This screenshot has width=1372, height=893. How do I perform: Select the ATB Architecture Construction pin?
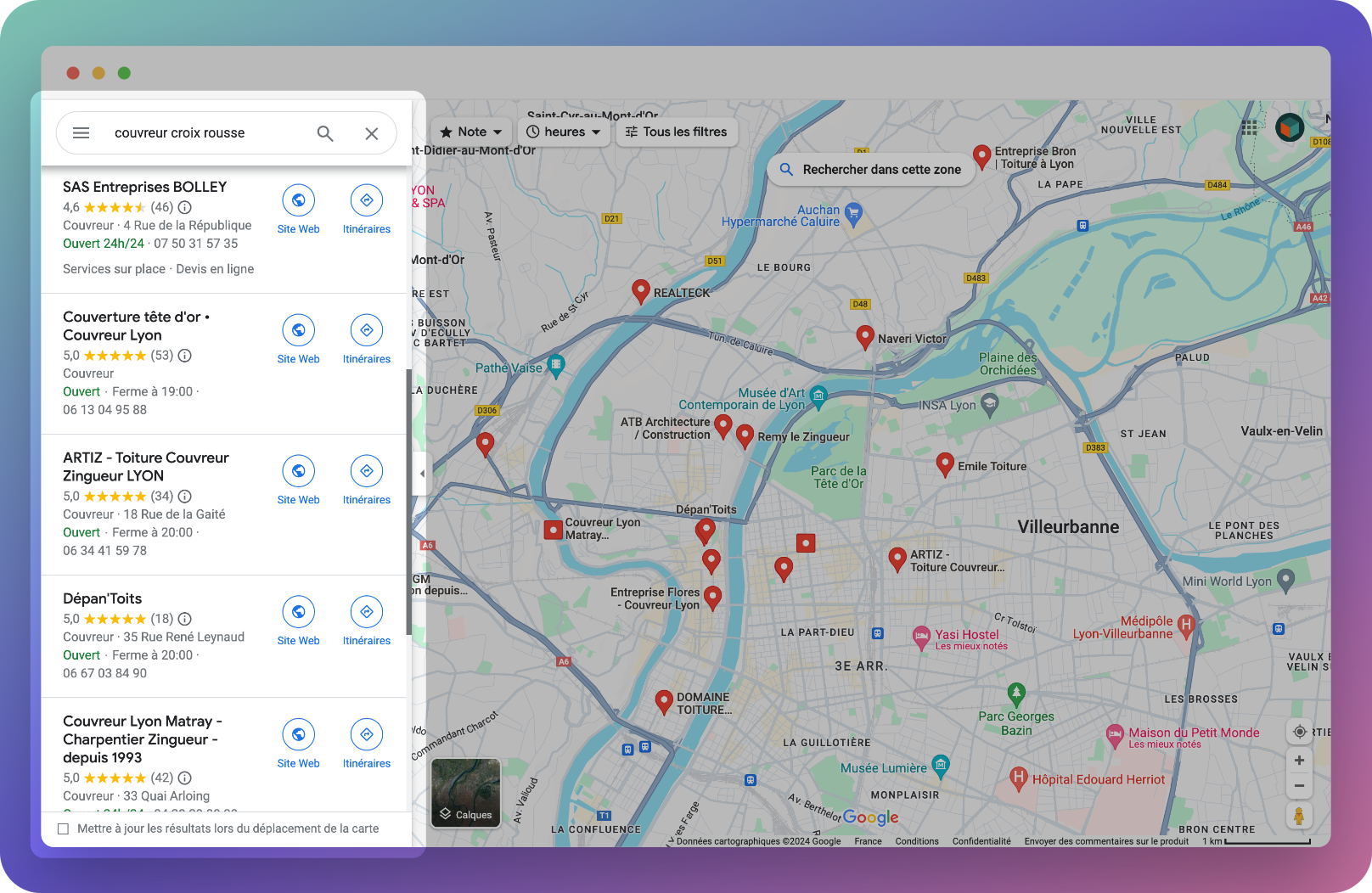click(x=723, y=425)
